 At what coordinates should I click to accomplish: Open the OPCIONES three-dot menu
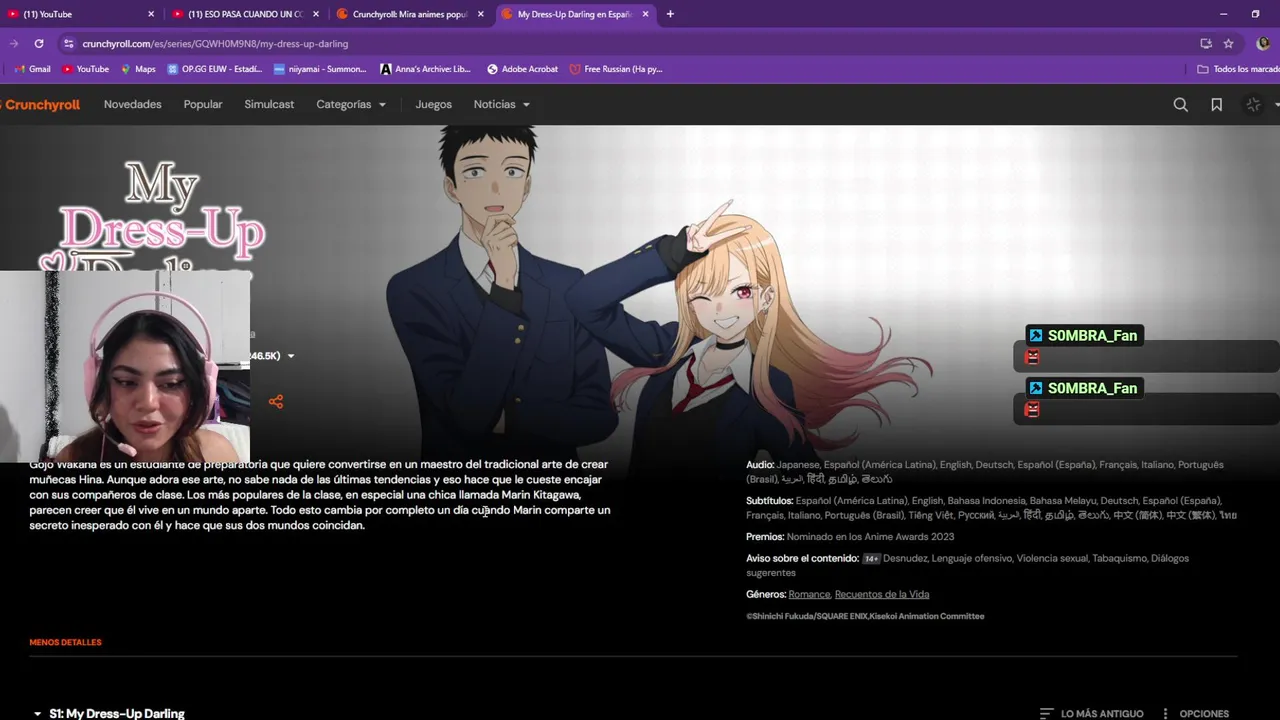click(1165, 714)
